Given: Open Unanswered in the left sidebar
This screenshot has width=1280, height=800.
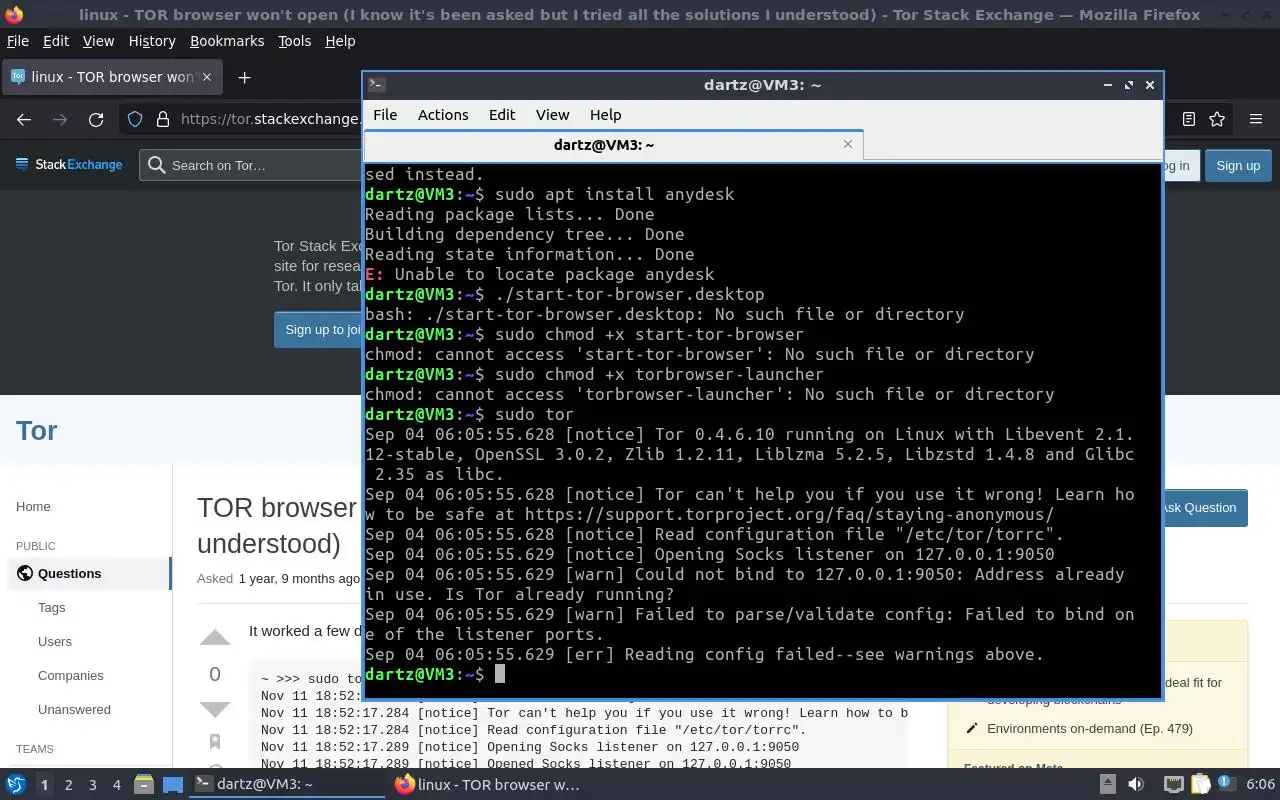Looking at the screenshot, I should [74, 709].
